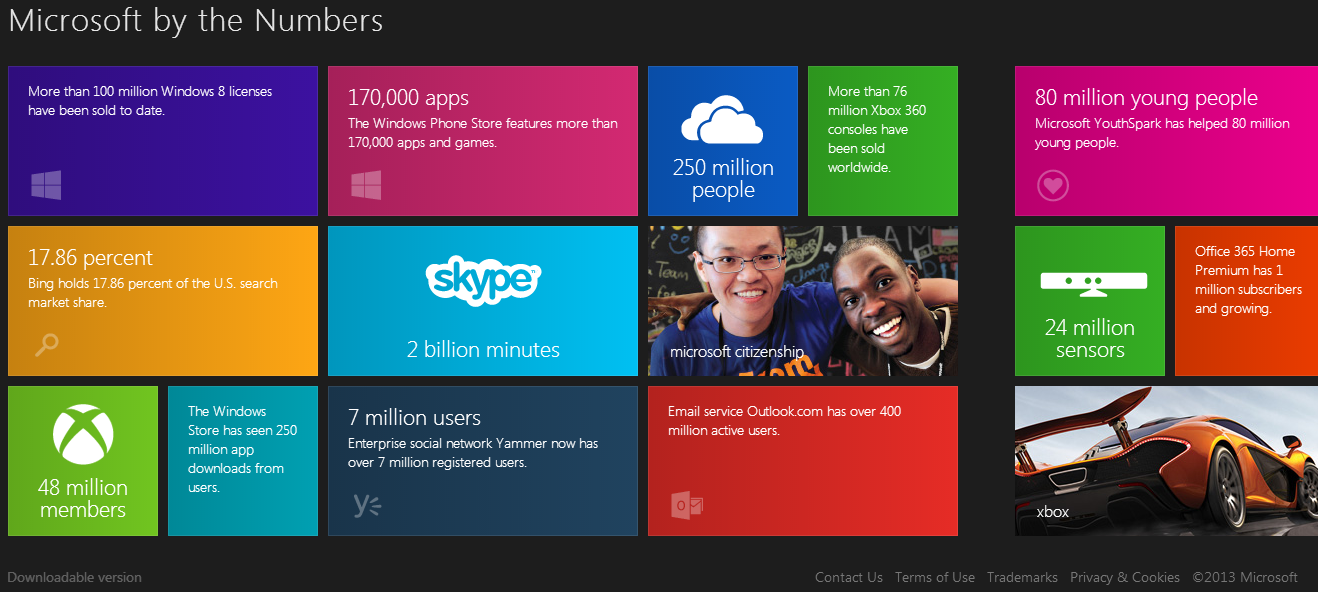Click the Skype logo
1318x592 pixels.
pos(483,279)
